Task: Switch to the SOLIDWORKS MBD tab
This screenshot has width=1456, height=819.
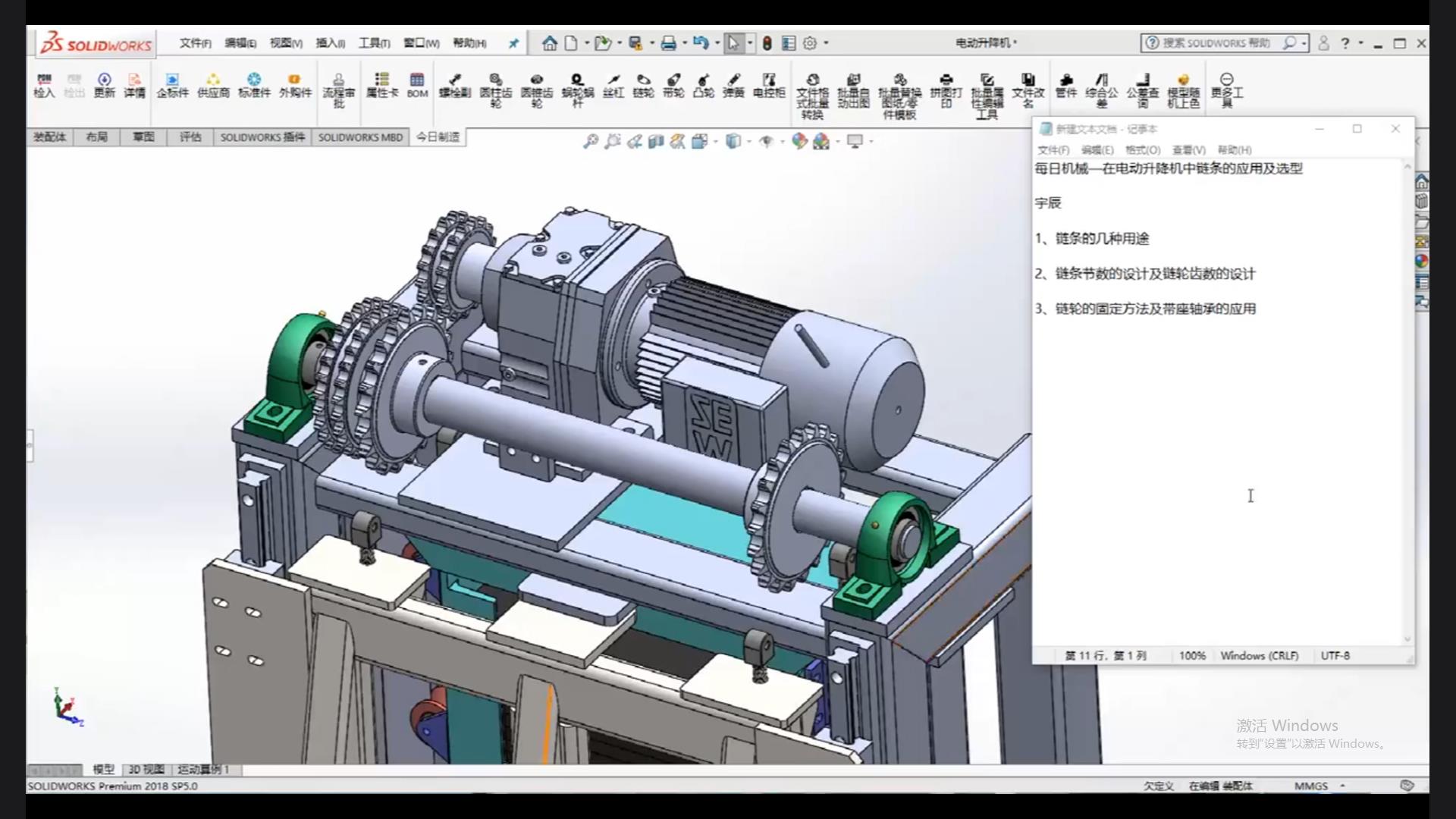Action: click(x=360, y=137)
